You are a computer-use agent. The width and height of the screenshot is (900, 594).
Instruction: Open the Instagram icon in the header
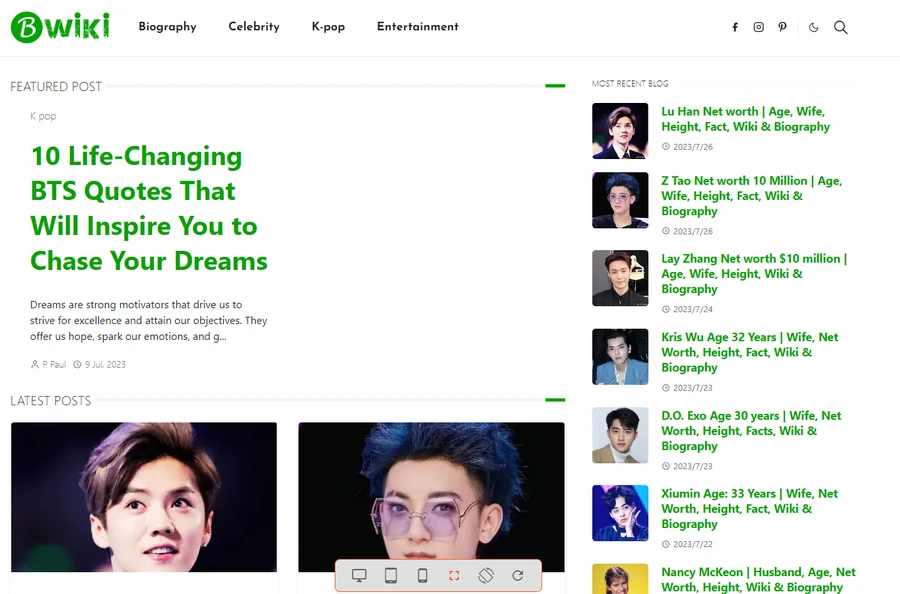(758, 27)
